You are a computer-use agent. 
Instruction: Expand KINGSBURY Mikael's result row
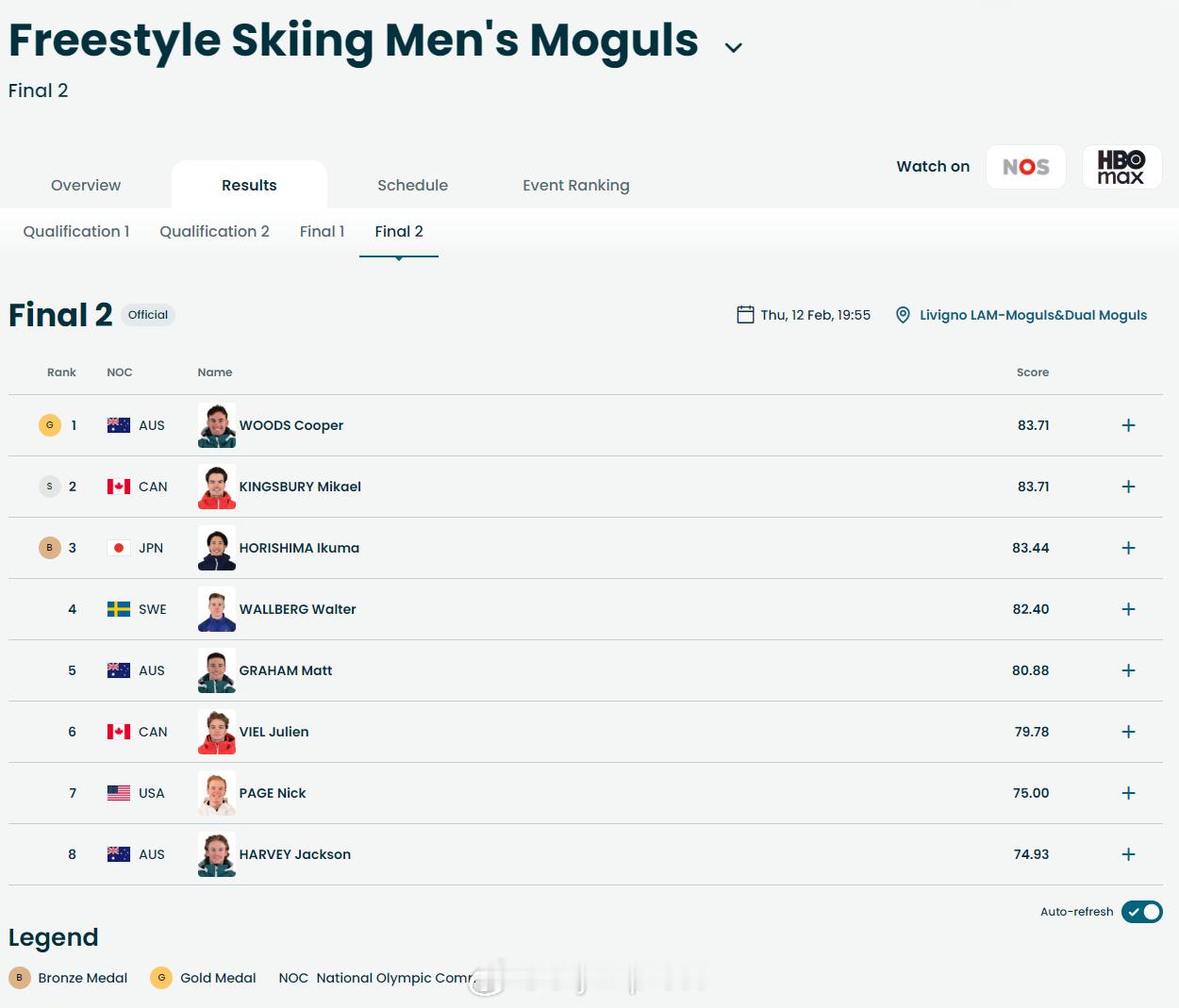pyautogui.click(x=1128, y=487)
